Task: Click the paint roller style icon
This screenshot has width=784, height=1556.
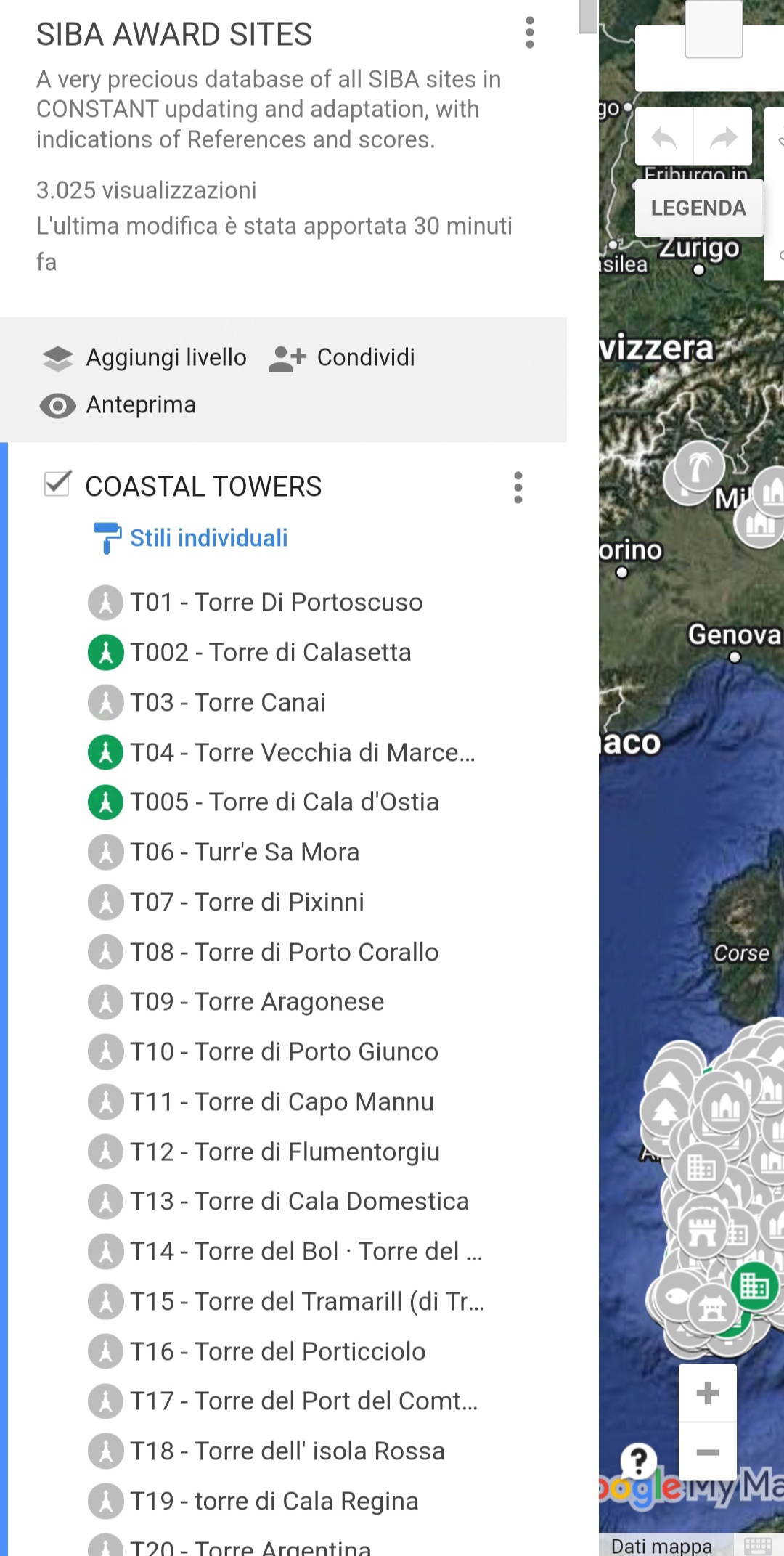Action: coord(107,538)
